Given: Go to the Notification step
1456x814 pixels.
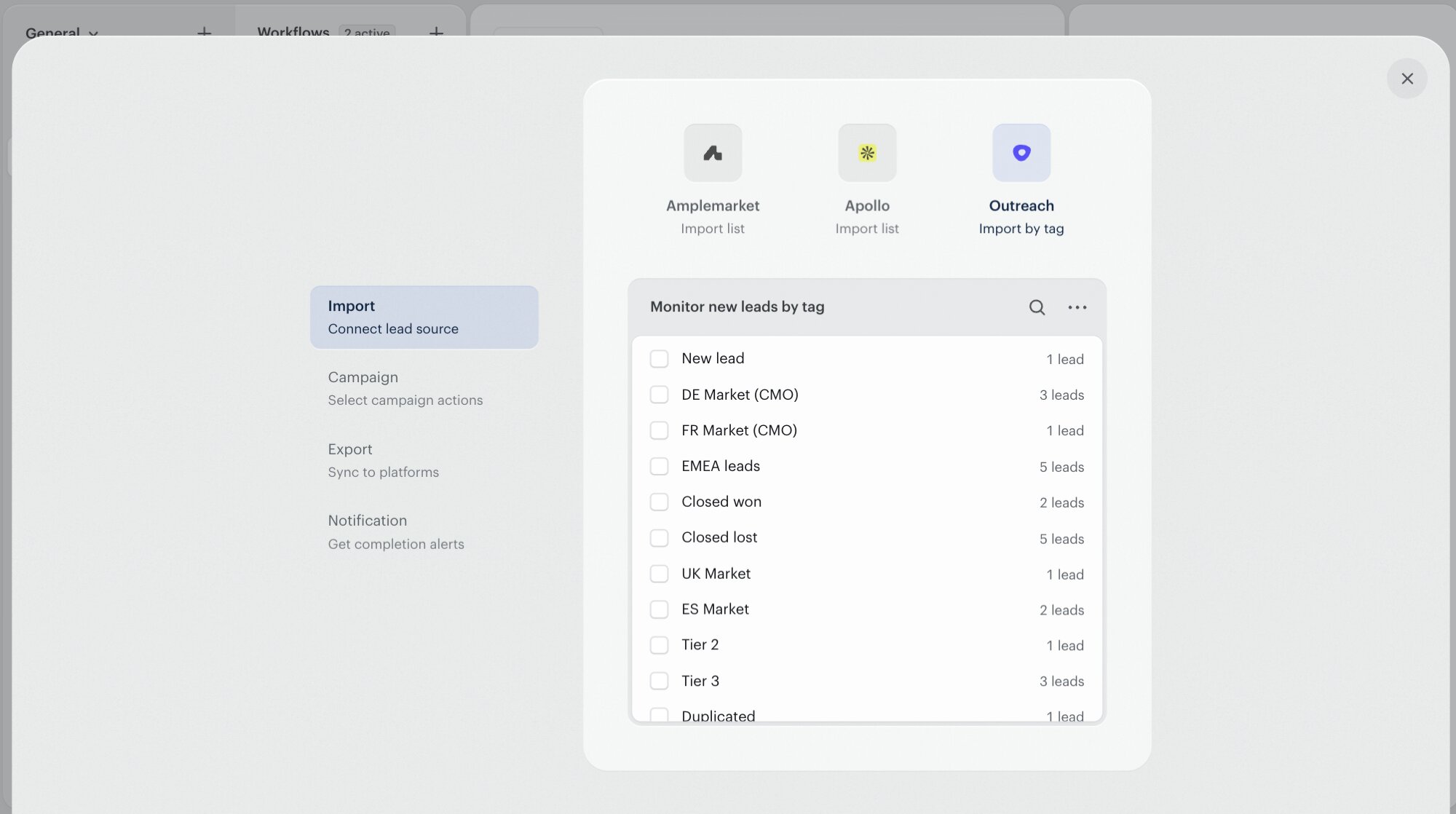Looking at the screenshot, I should coord(424,532).
